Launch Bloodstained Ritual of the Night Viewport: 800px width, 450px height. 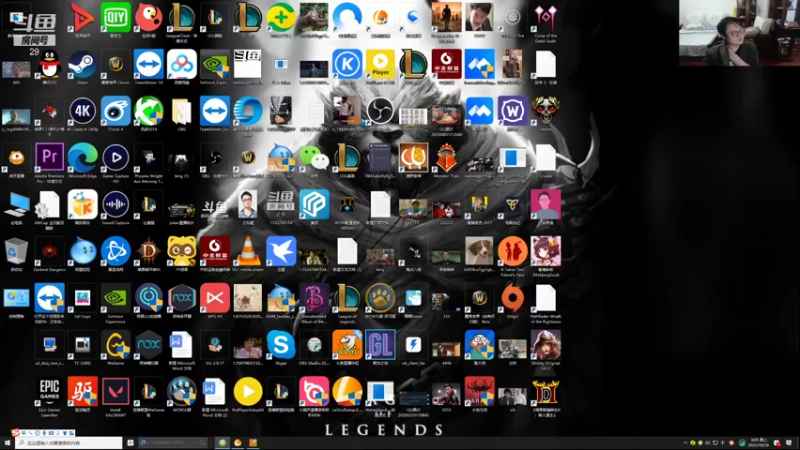click(314, 298)
